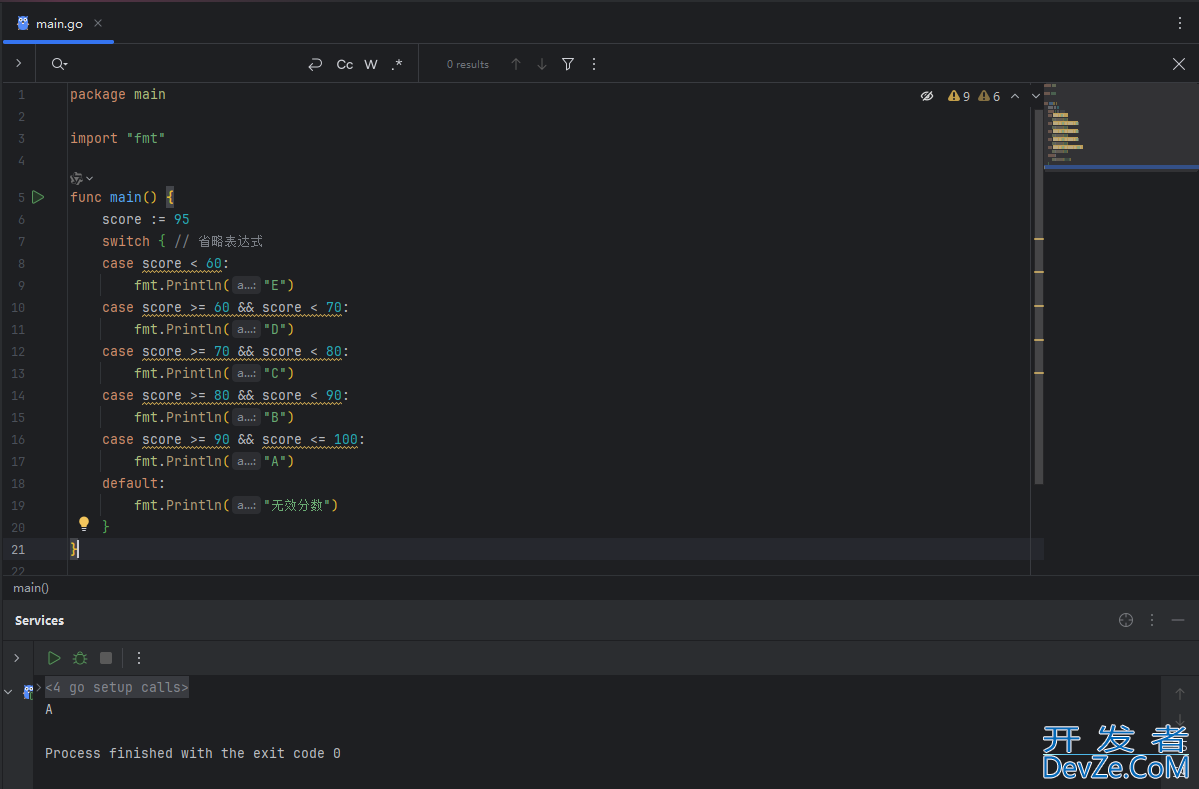1199x789 pixels.
Task: Click the import "fmt" statement
Action: [118, 138]
